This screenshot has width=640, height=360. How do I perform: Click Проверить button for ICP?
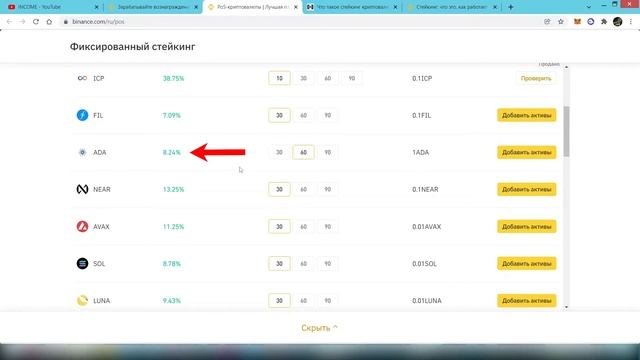pos(536,78)
